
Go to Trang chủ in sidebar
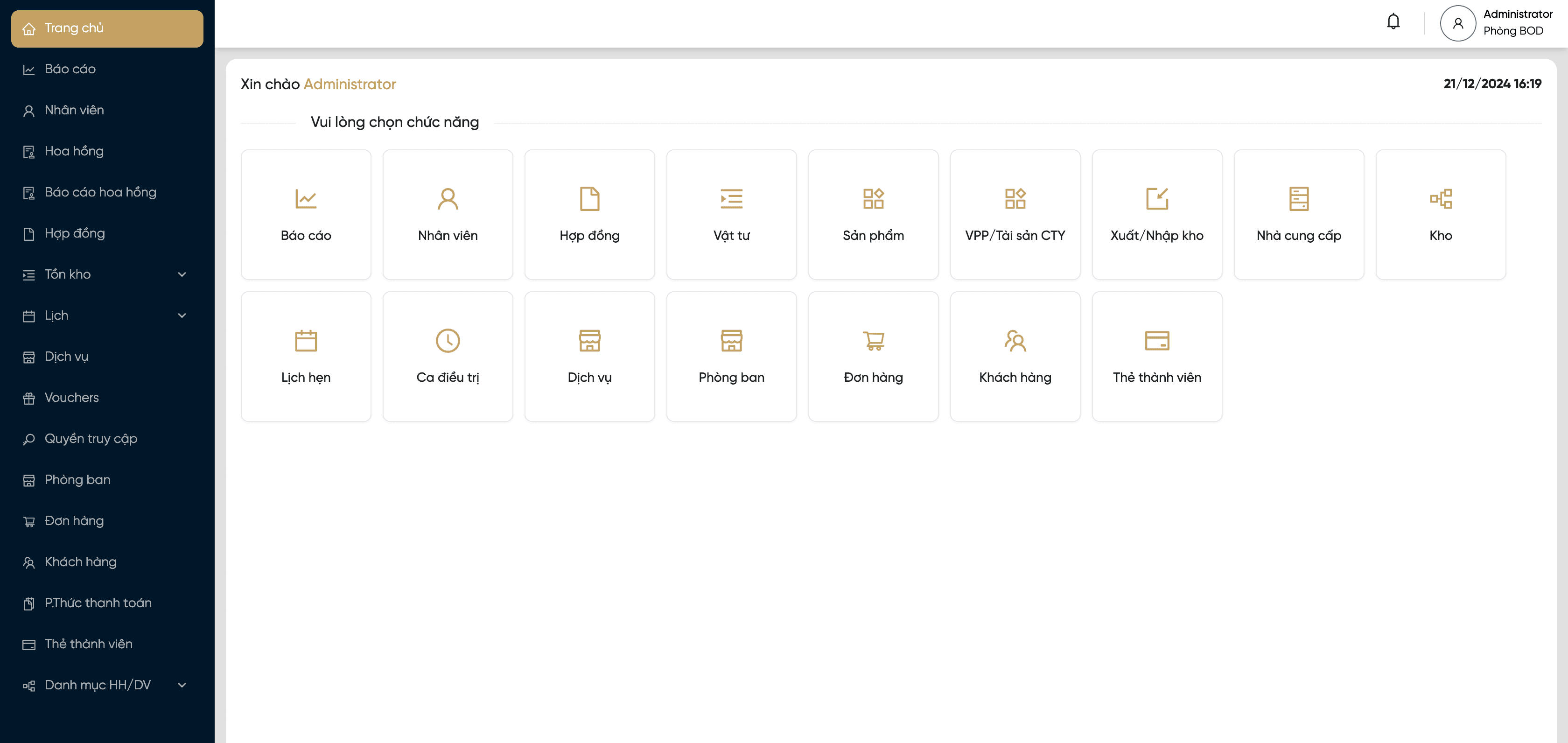point(107,28)
